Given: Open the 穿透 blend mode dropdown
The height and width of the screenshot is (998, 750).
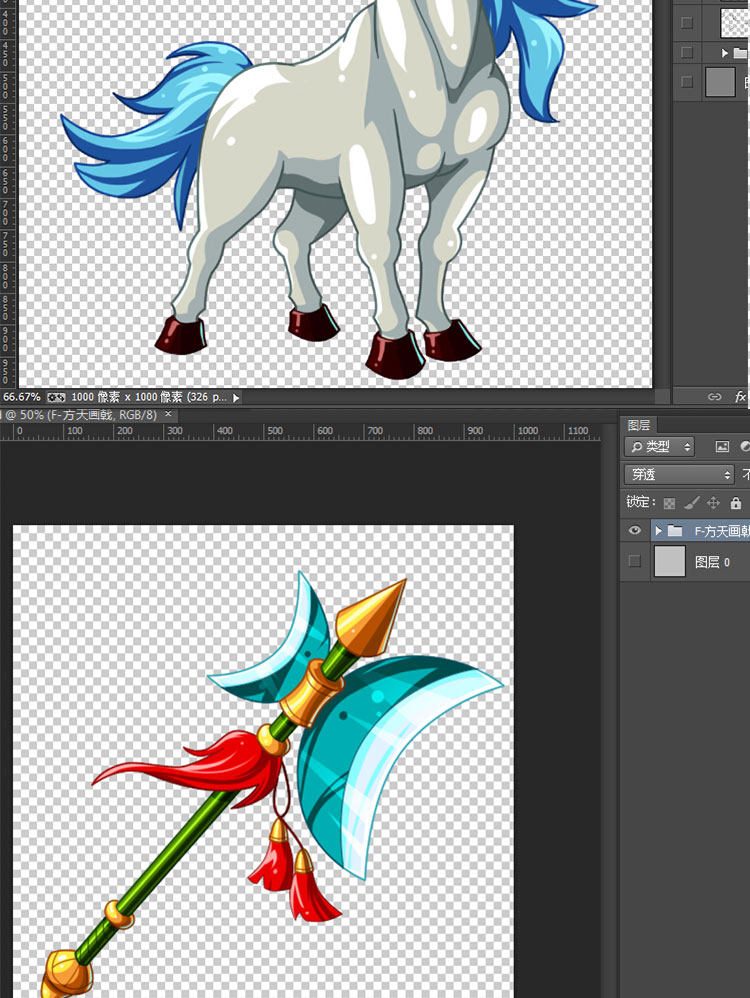Looking at the screenshot, I should (x=679, y=474).
